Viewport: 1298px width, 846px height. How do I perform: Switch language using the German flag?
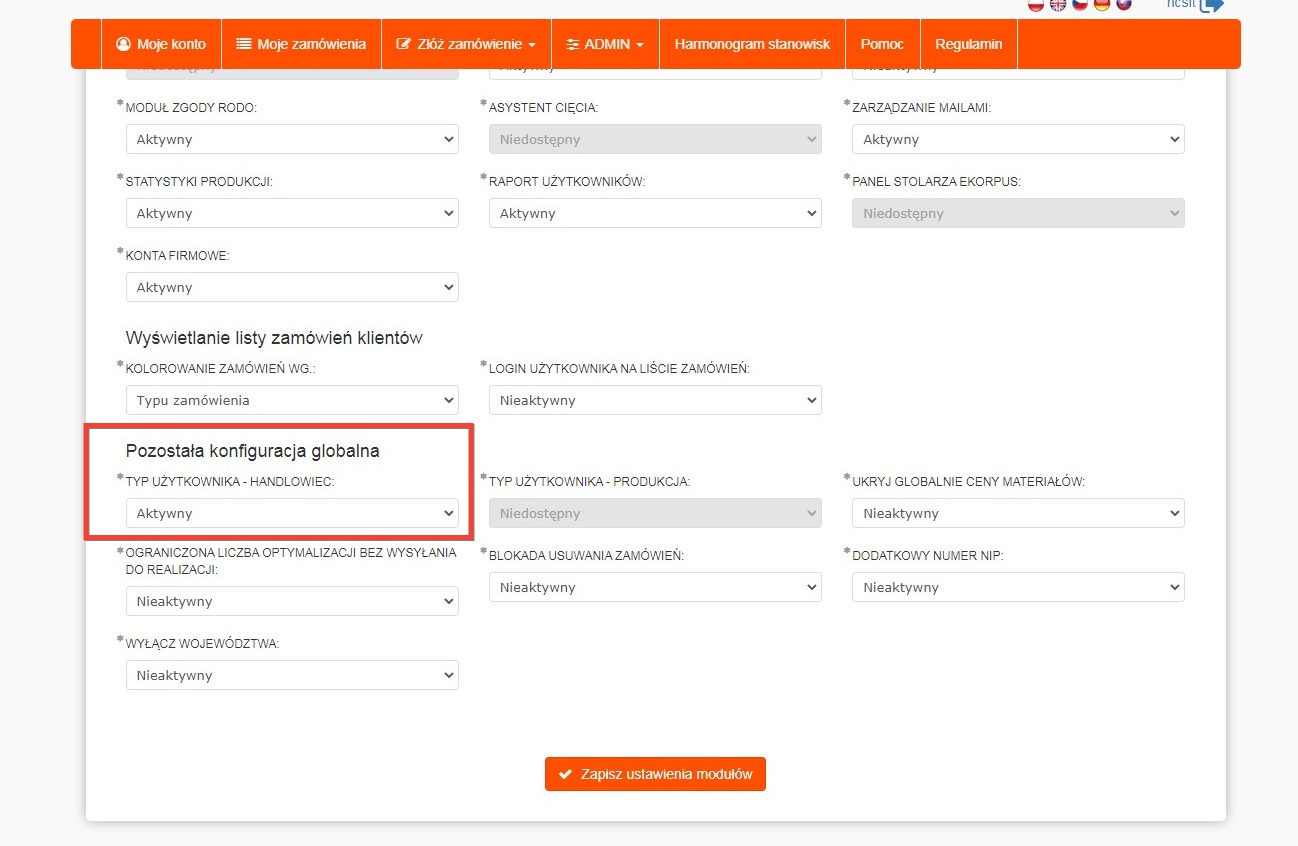point(1102,4)
